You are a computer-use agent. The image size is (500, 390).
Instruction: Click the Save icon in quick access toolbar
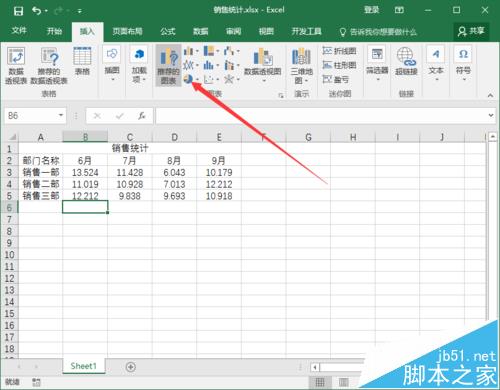pyautogui.click(x=18, y=11)
